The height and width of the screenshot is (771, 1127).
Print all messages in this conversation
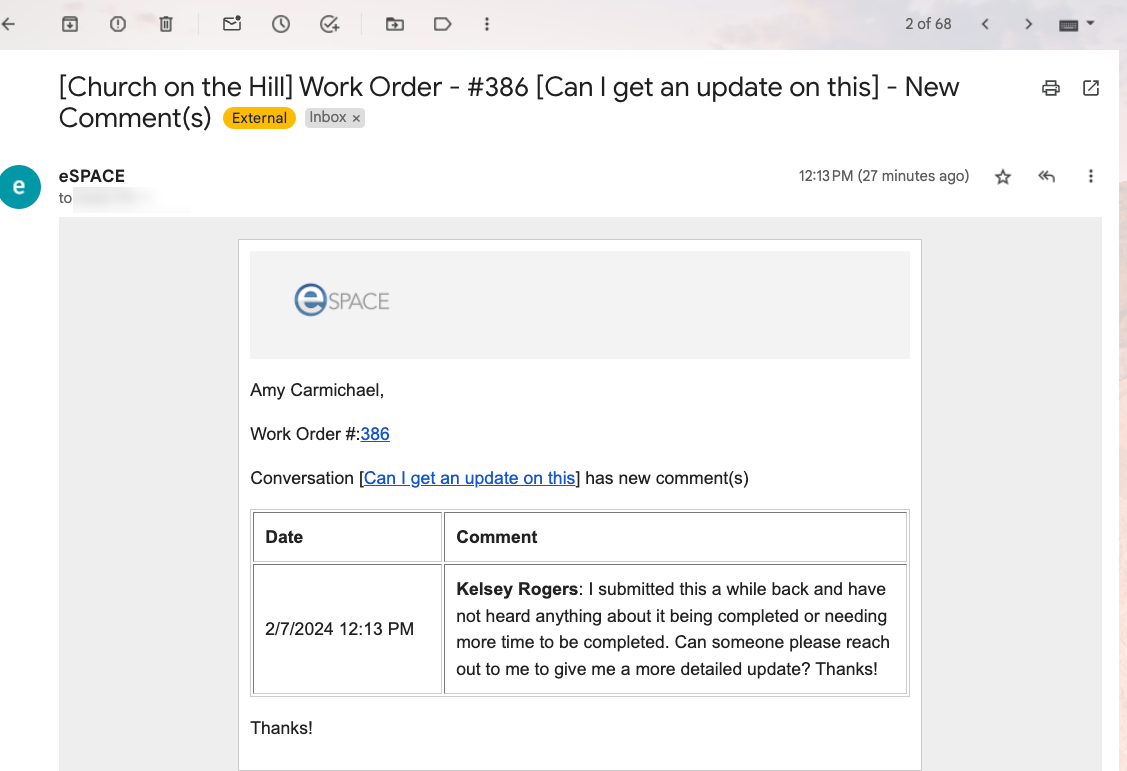point(1050,88)
